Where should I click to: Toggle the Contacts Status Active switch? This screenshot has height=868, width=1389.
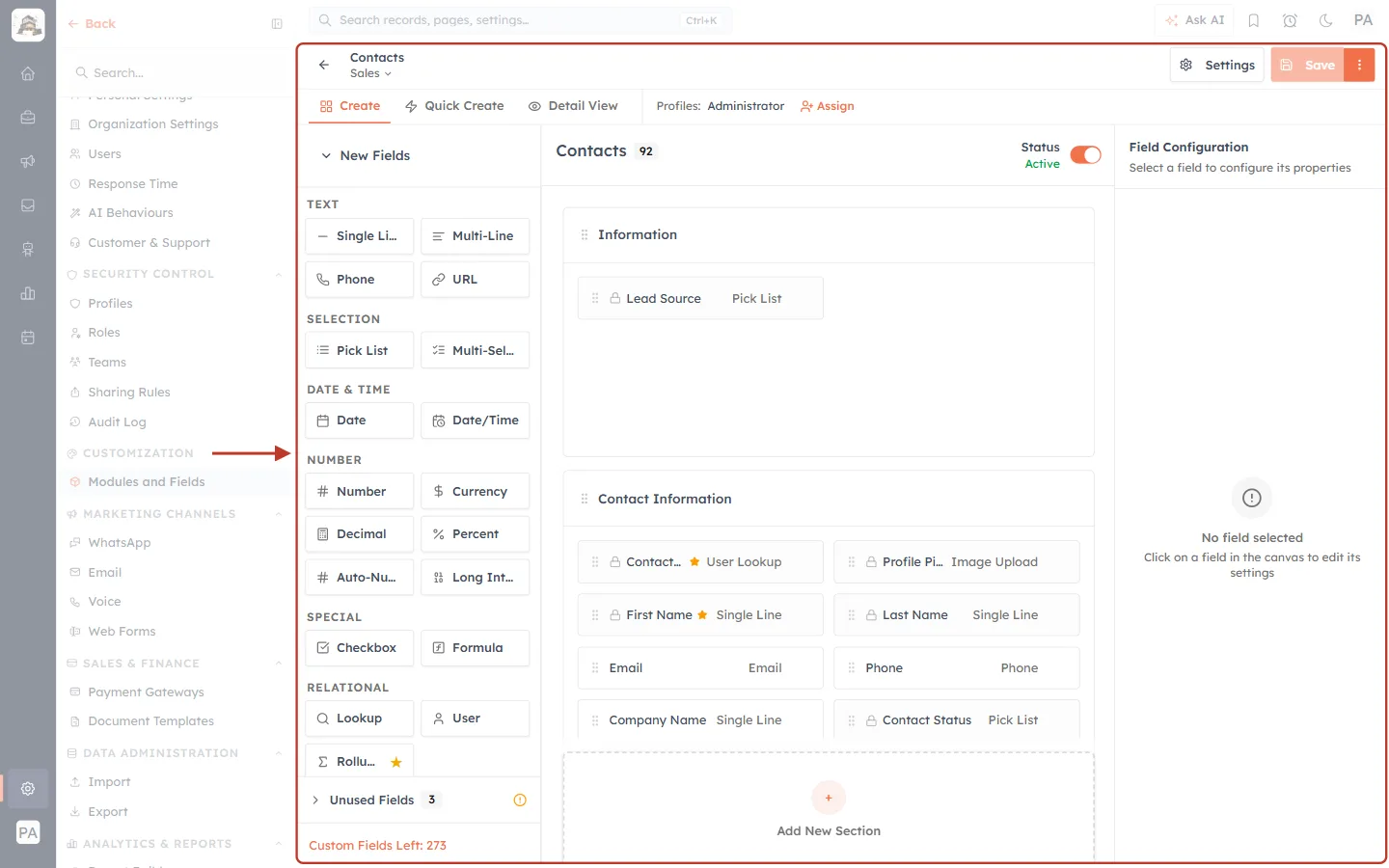[1086, 155]
